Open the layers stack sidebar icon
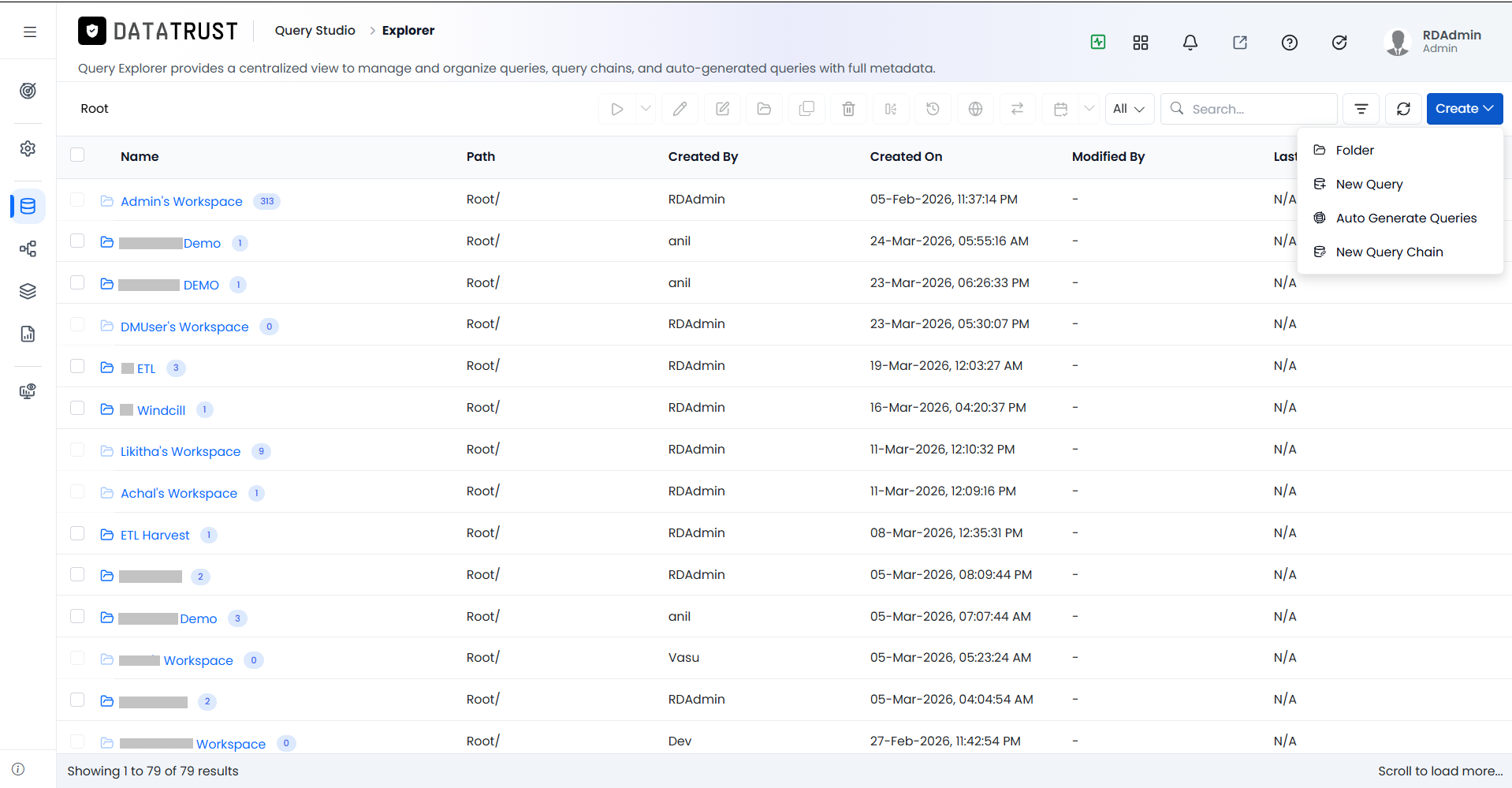The width and height of the screenshot is (1512, 788). (x=28, y=291)
